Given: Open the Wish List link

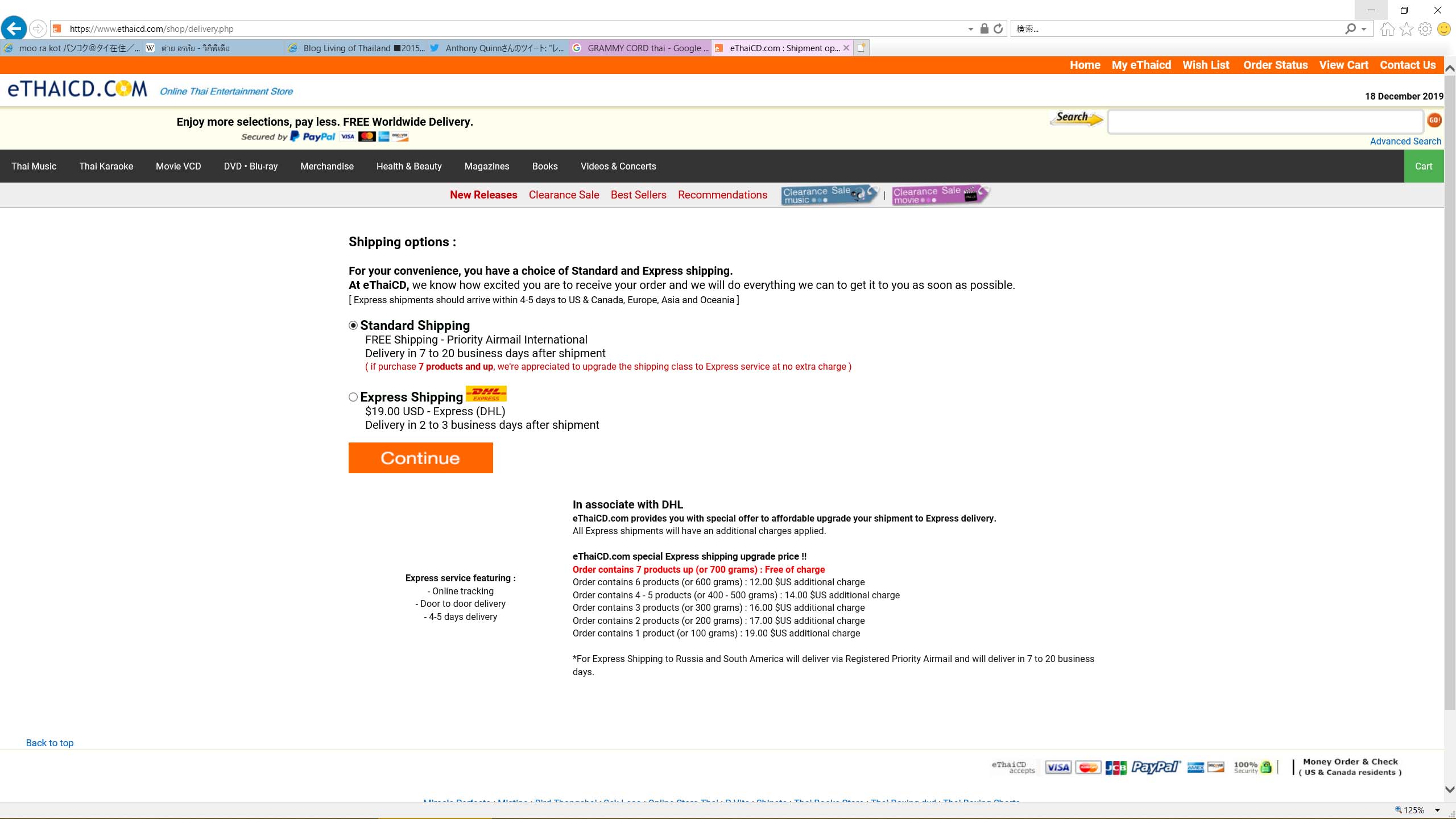Looking at the screenshot, I should click(x=1206, y=65).
